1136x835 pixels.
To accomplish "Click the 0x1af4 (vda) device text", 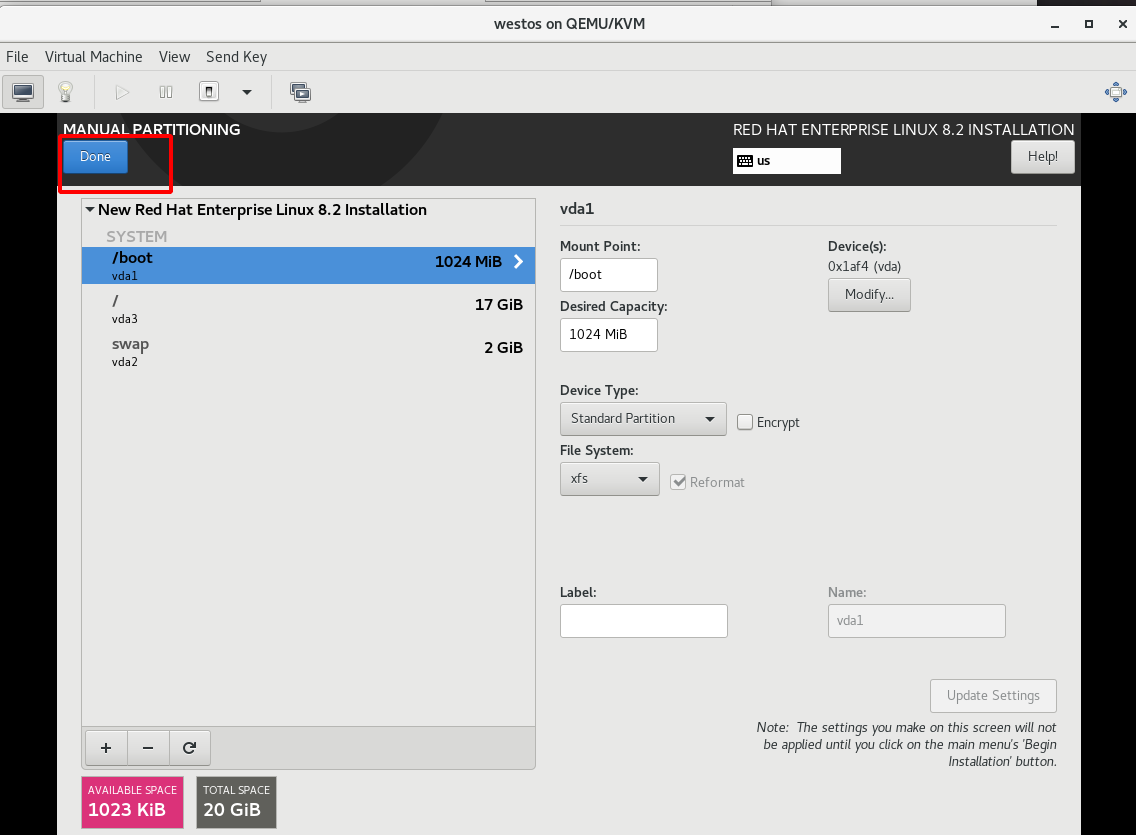I will 864,266.
